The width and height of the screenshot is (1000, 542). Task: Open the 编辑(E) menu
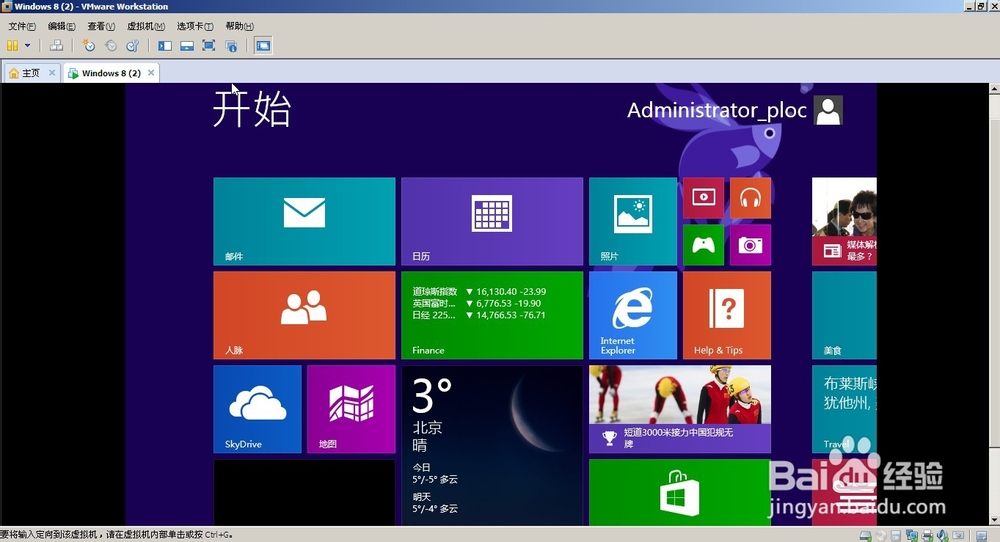tap(61, 26)
